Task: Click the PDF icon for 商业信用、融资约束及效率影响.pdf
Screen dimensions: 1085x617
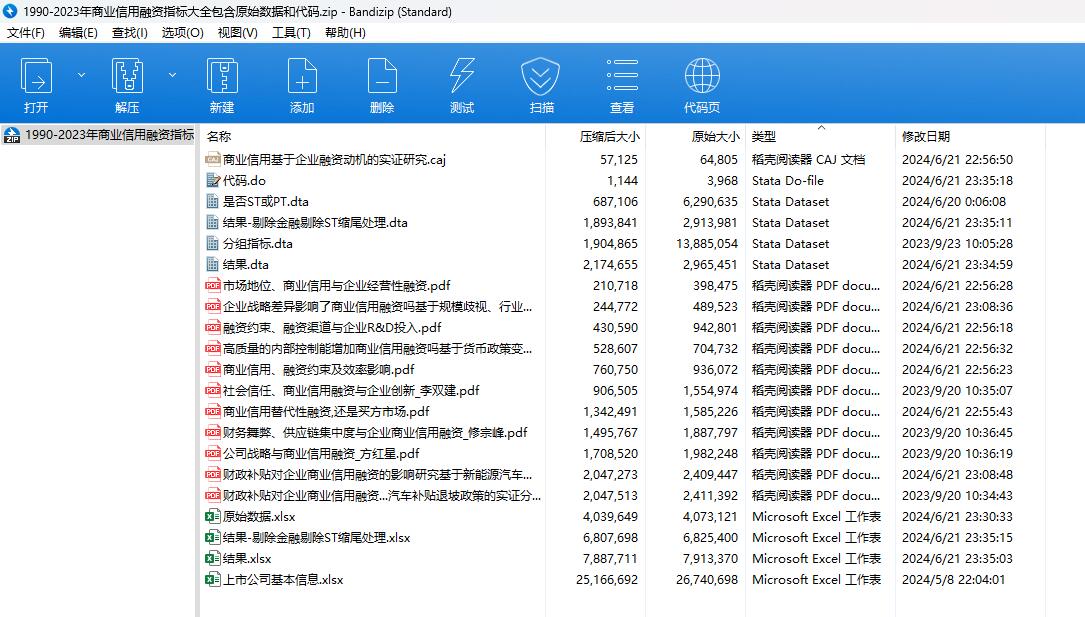Action: [x=212, y=369]
